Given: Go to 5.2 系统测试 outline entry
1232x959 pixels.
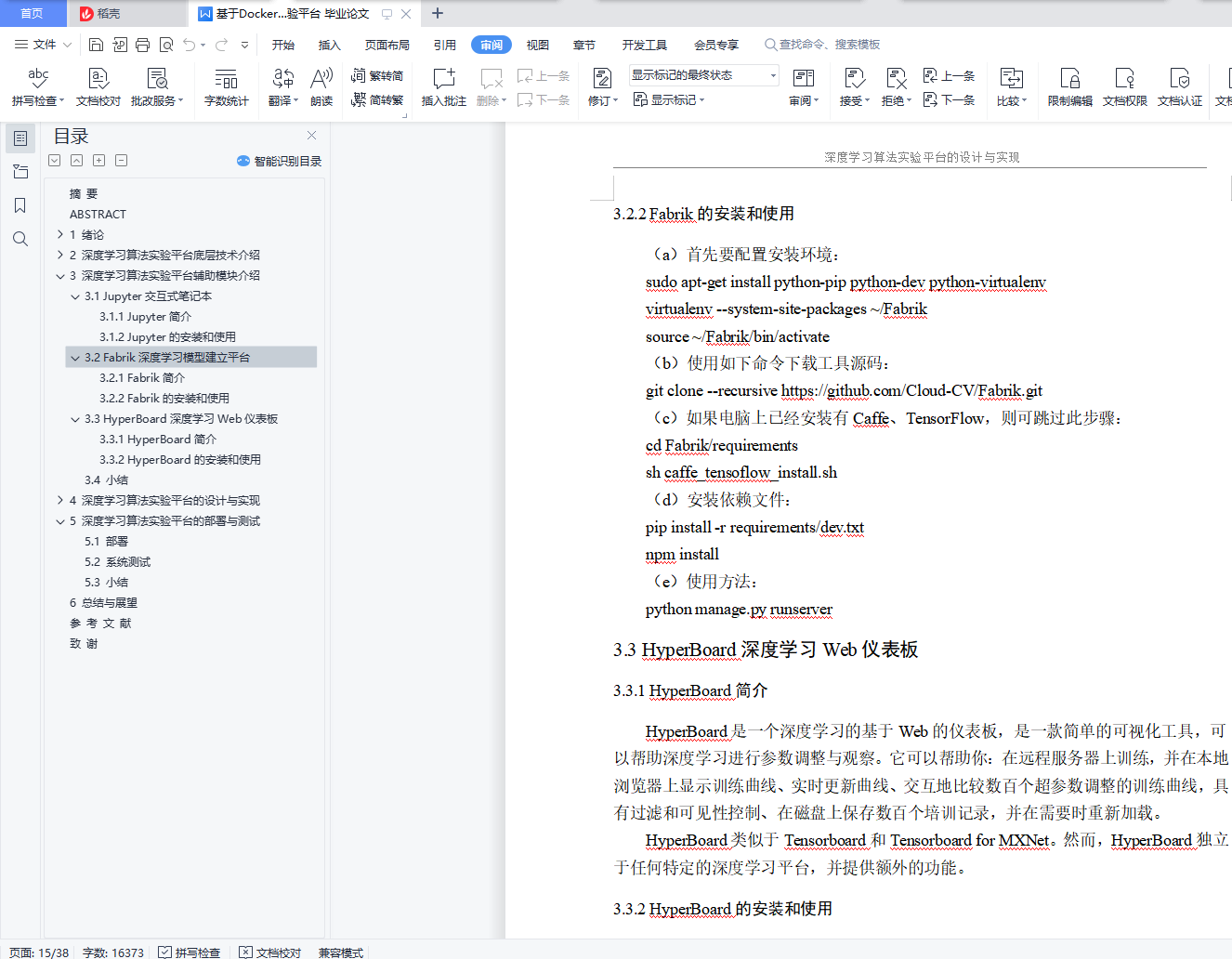Looking at the screenshot, I should pos(117,562).
